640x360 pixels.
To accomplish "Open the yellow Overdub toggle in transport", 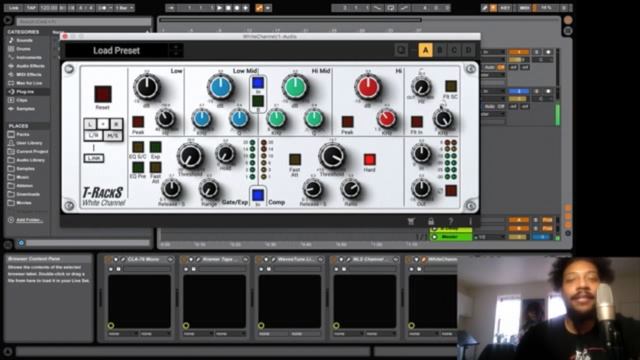I will pyautogui.click(x=259, y=8).
